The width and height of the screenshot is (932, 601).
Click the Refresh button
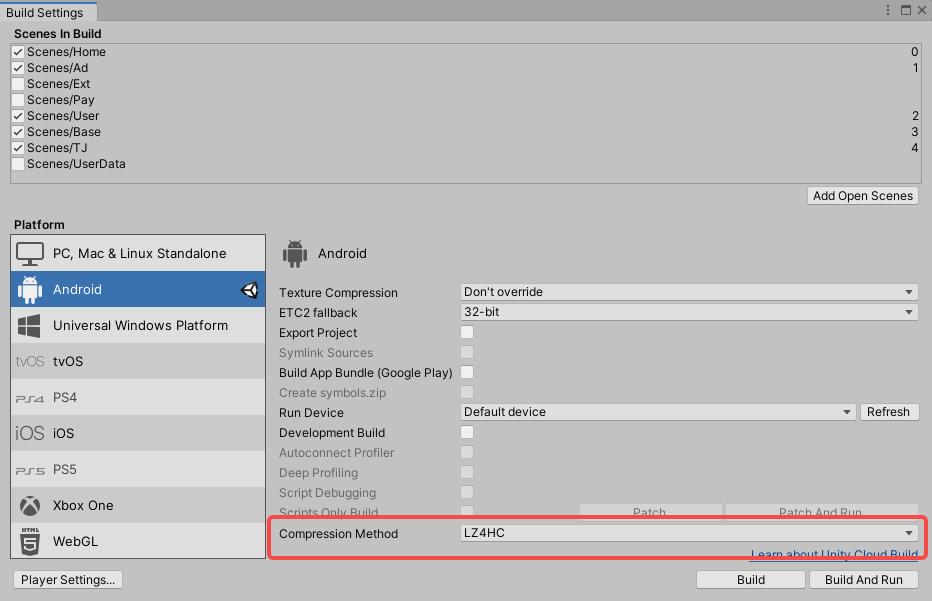[x=889, y=412]
